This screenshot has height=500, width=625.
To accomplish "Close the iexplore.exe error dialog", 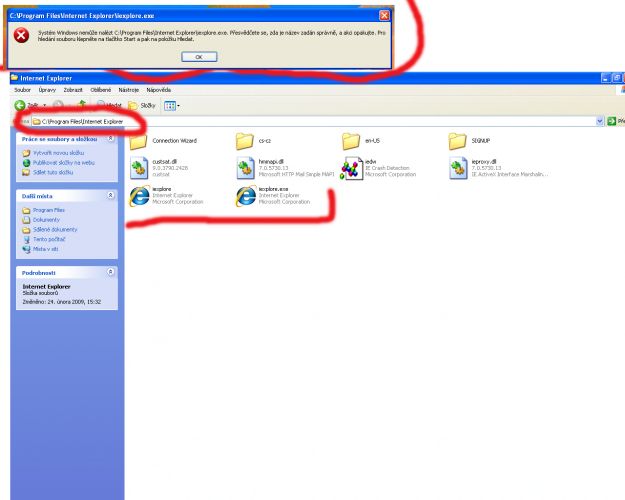I will tap(384, 16).
